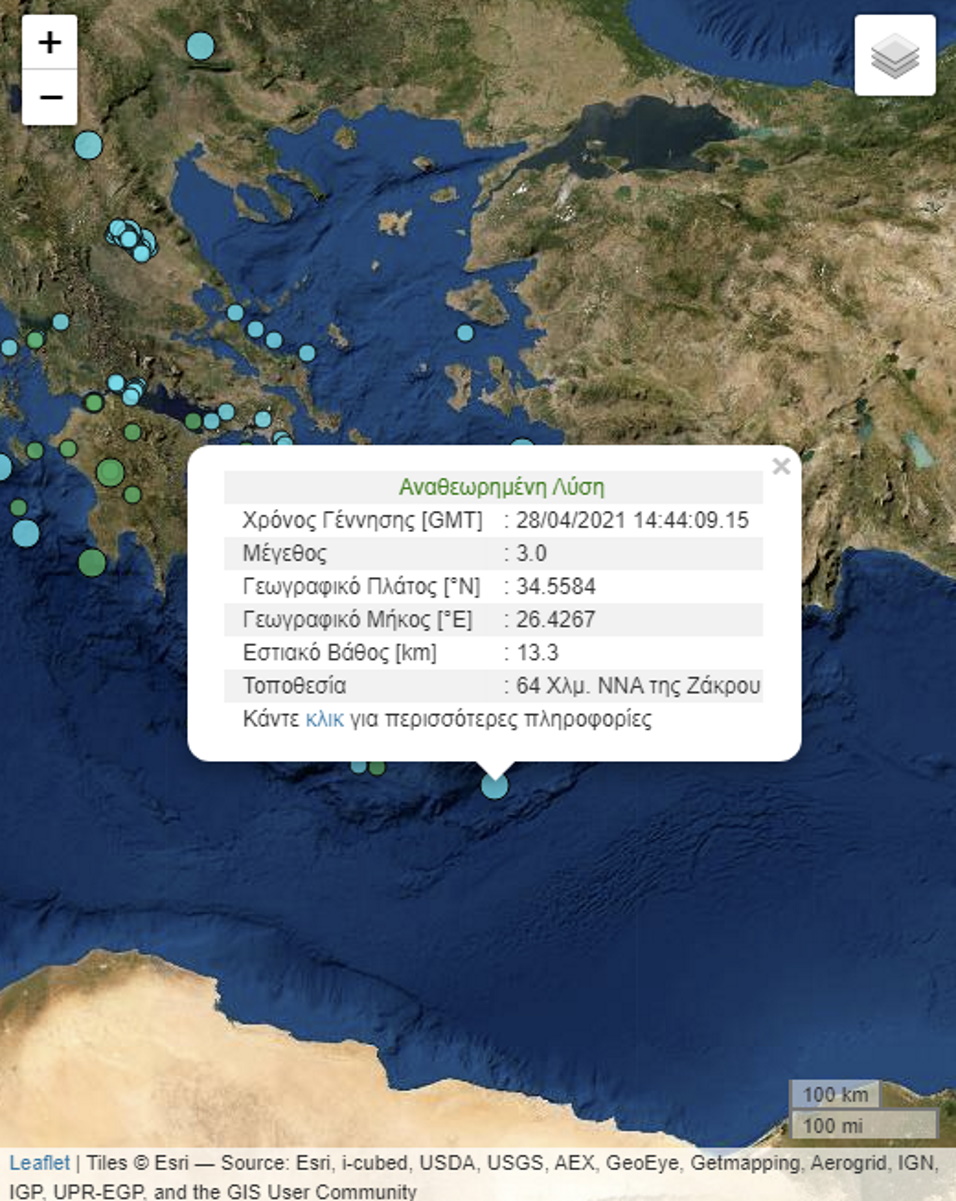The image size is (956, 1201).
Task: Select the origin time 28/04/2021 14:44:09.15
Action: [632, 520]
